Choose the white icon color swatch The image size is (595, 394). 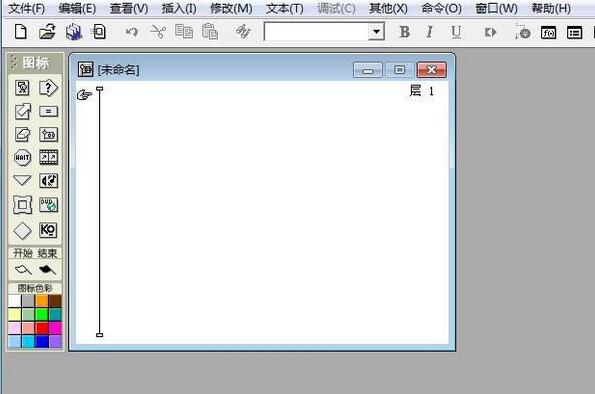[x=14, y=301]
